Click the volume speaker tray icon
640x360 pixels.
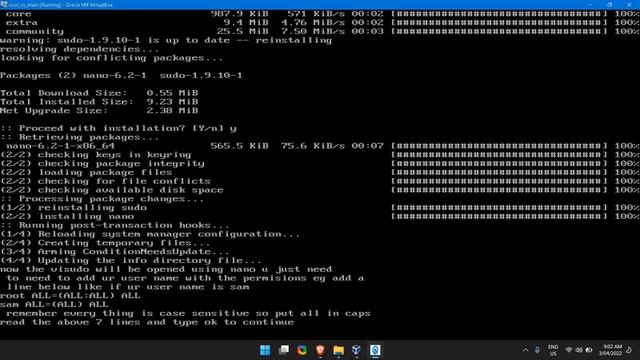point(579,350)
